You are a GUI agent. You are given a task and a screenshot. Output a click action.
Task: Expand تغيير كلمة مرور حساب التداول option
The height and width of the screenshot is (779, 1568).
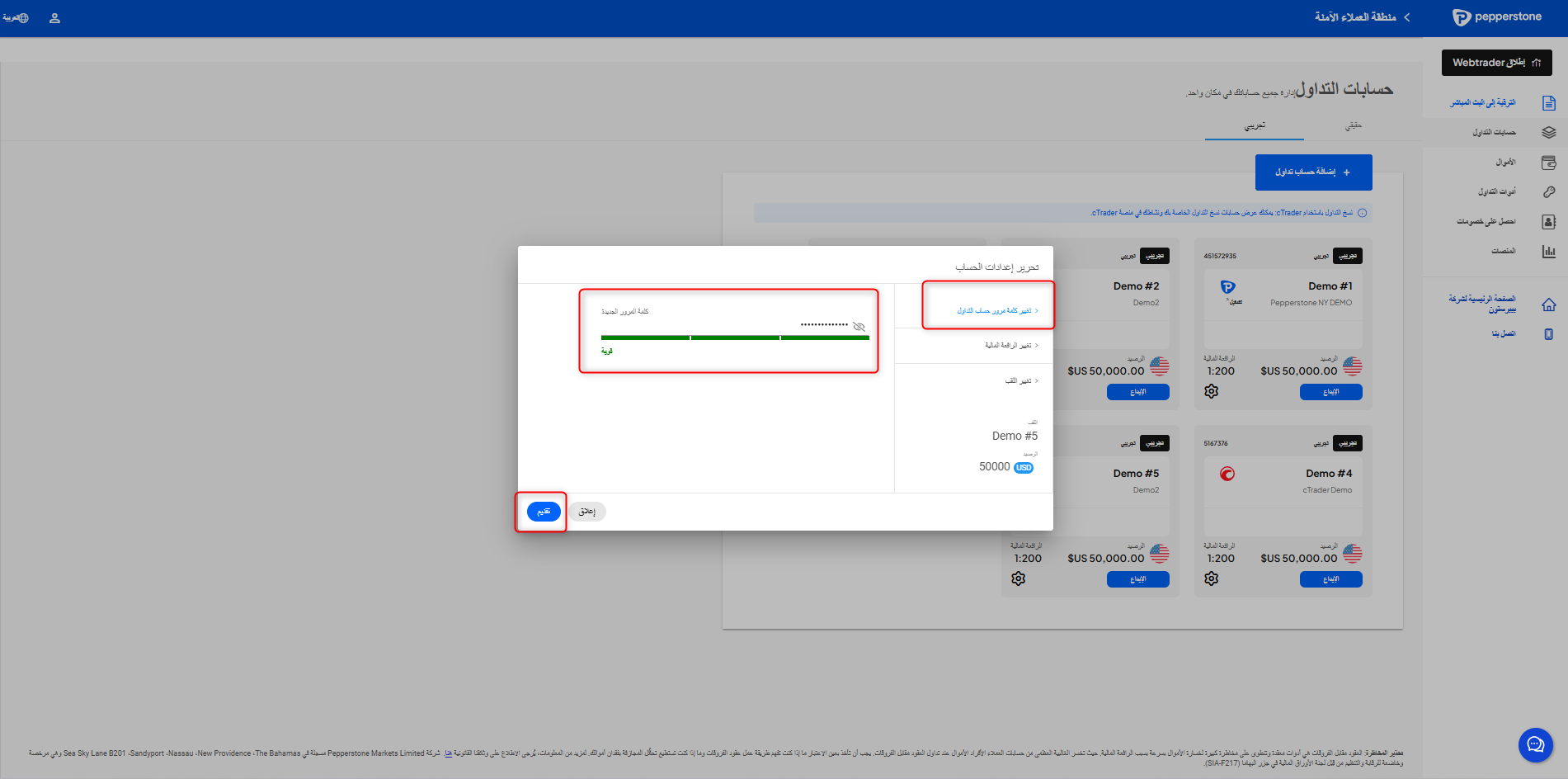(x=997, y=311)
